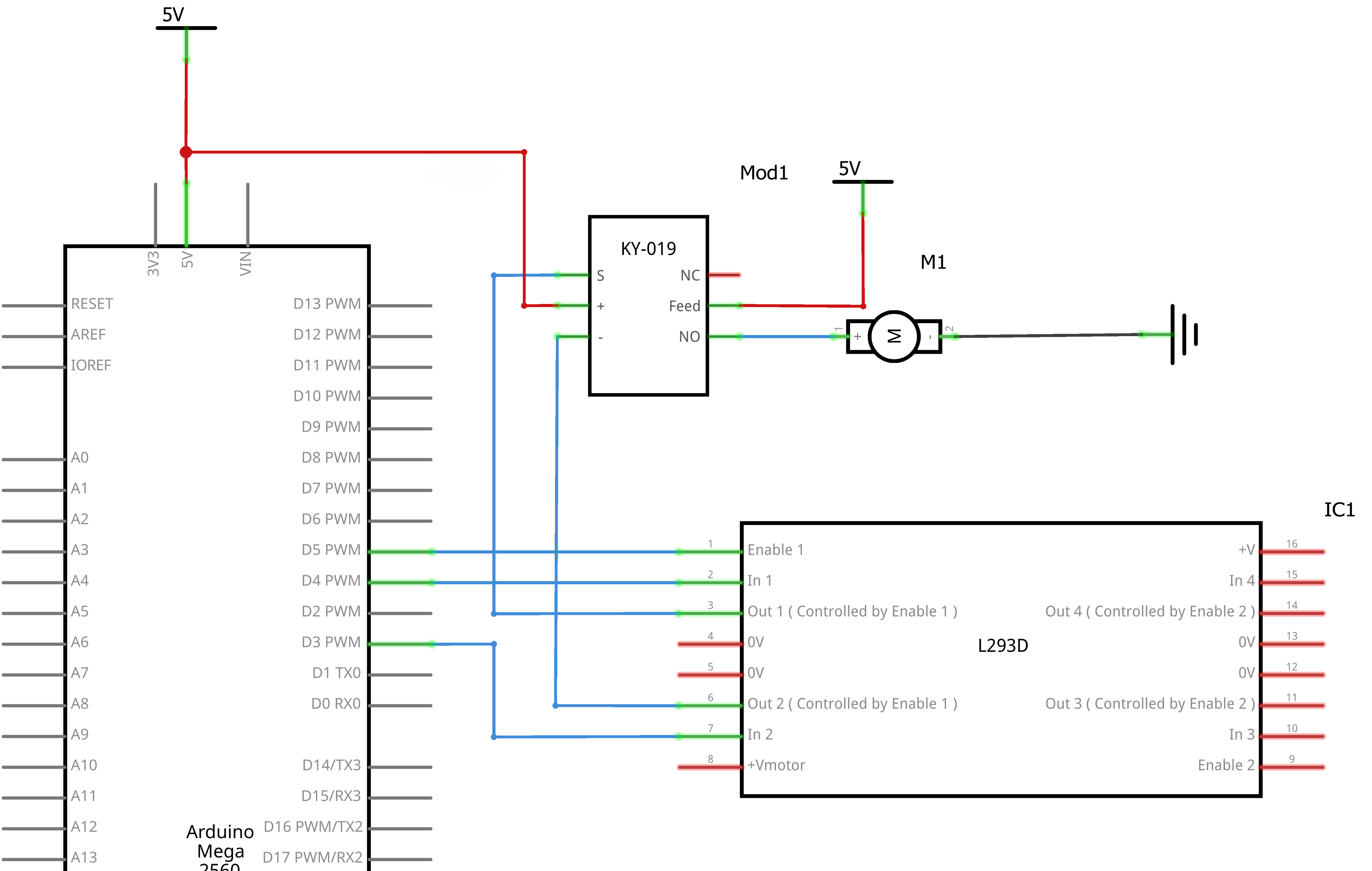Click the +Vmotor pin label

click(x=776, y=766)
